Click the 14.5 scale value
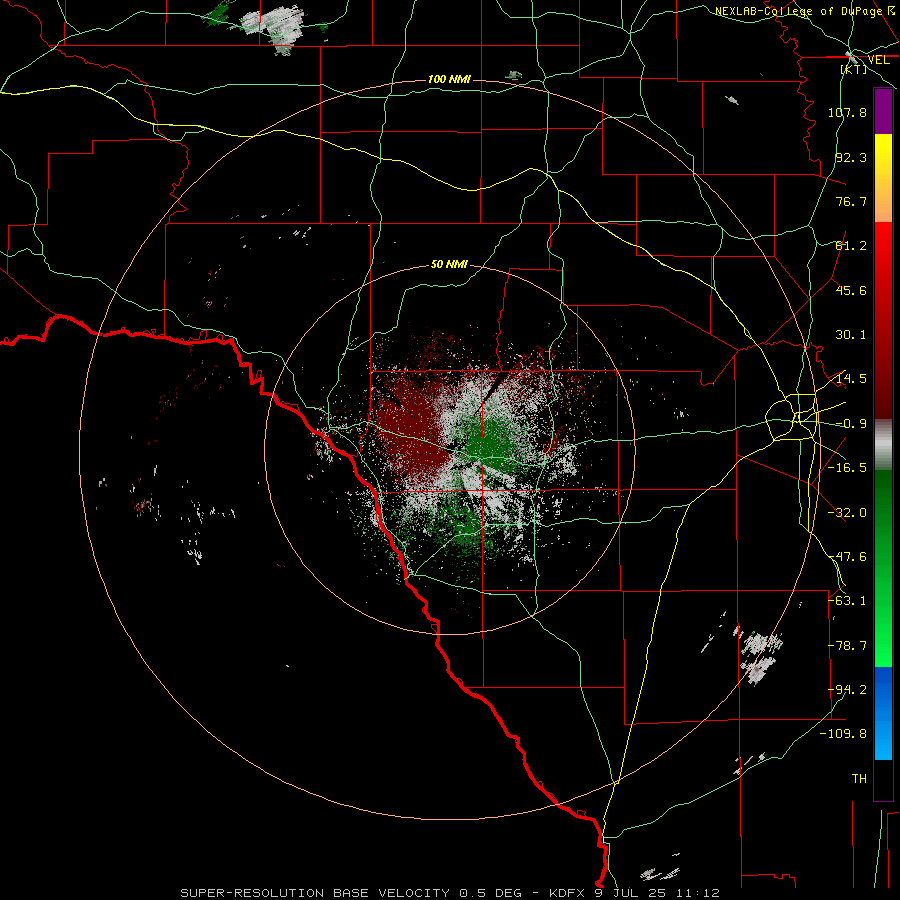The height and width of the screenshot is (900, 900). coord(851,379)
